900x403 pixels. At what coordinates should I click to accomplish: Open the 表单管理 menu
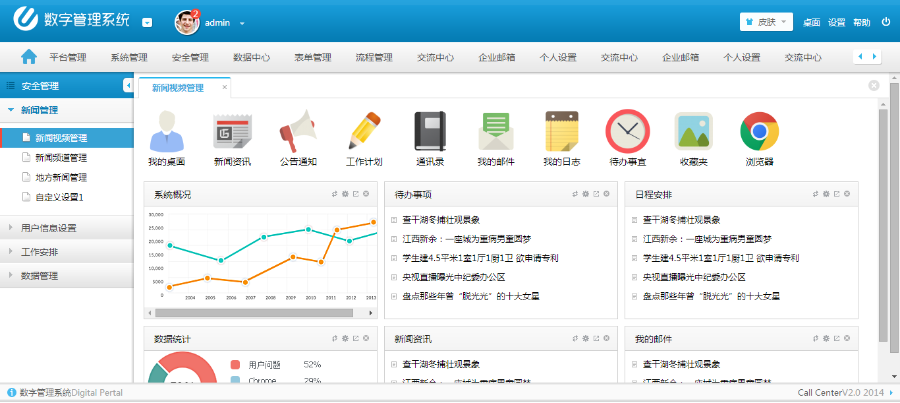point(313,57)
